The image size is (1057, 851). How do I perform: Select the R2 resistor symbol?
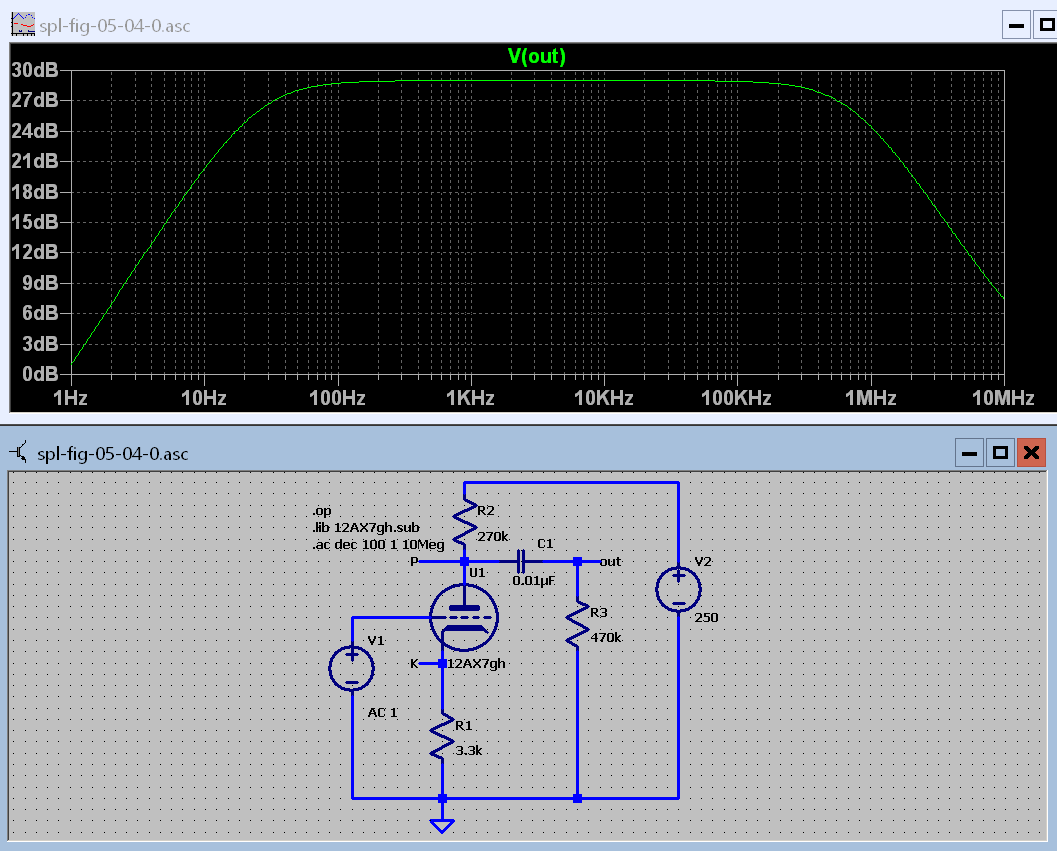coord(465,523)
